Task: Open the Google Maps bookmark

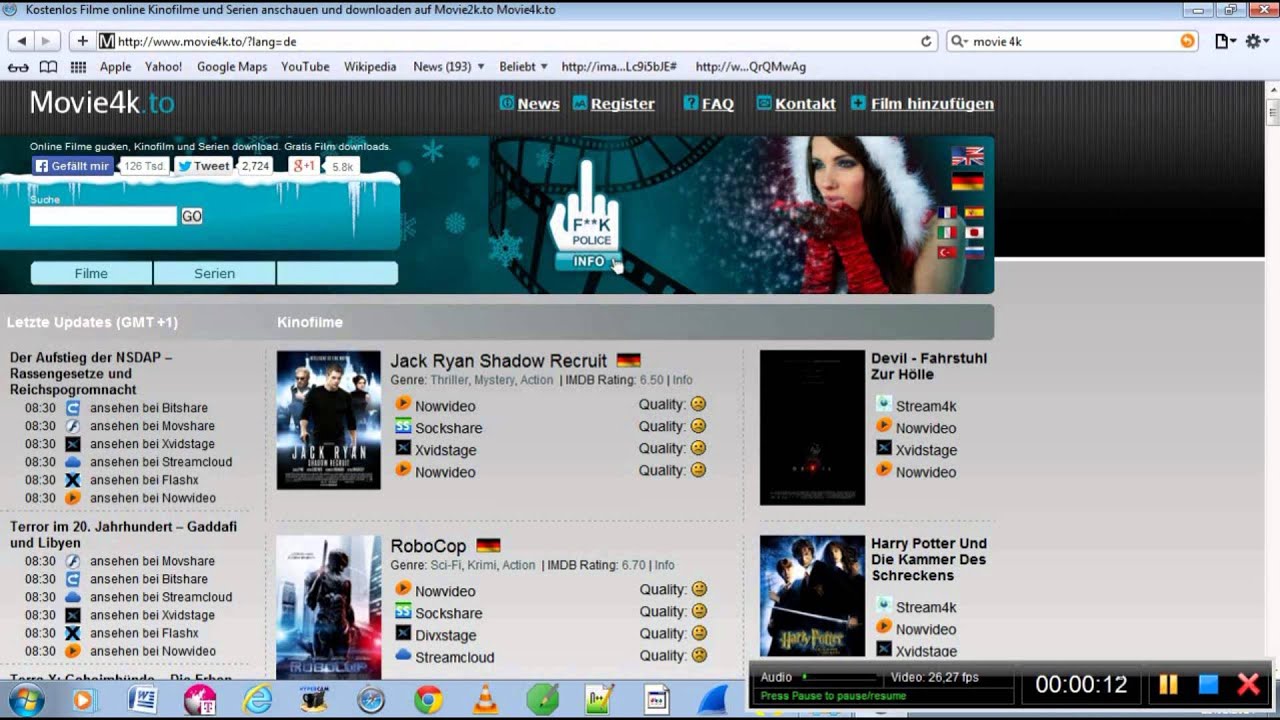Action: tap(232, 67)
